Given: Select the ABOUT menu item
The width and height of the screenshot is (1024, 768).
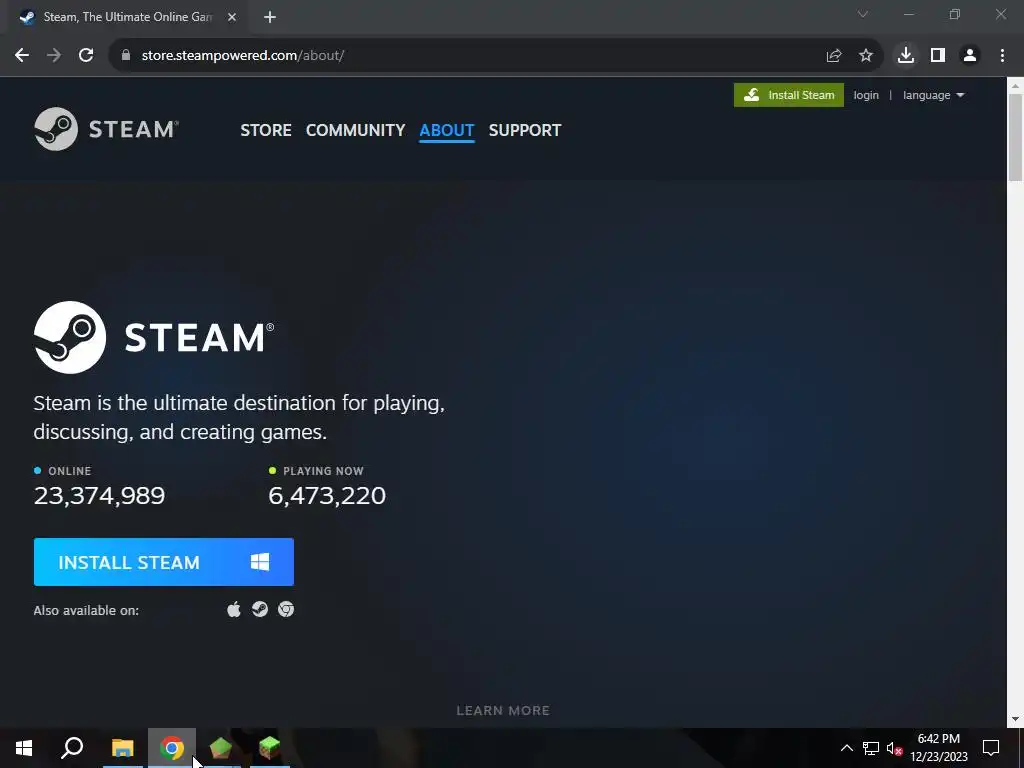Looking at the screenshot, I should click(447, 130).
